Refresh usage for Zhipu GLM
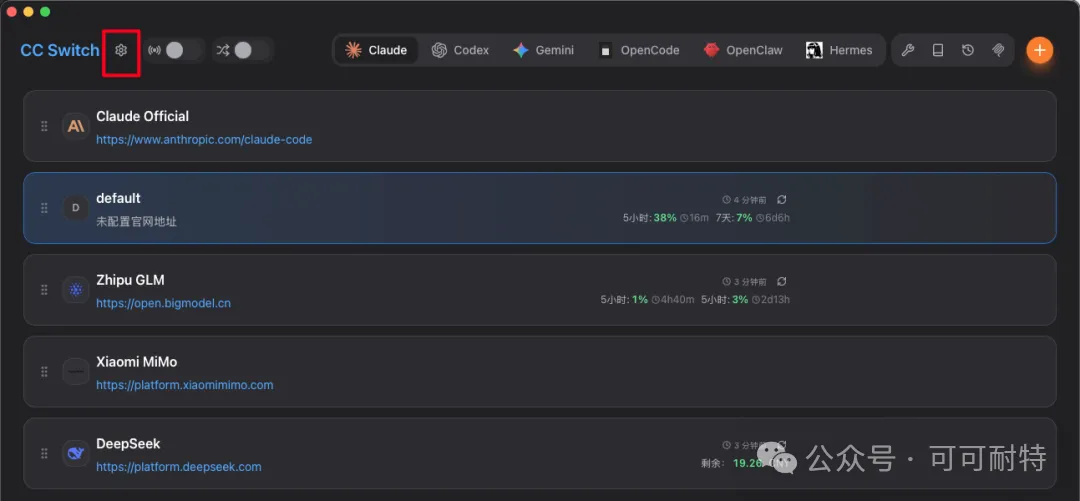Image resolution: width=1080 pixels, height=501 pixels. 782,281
